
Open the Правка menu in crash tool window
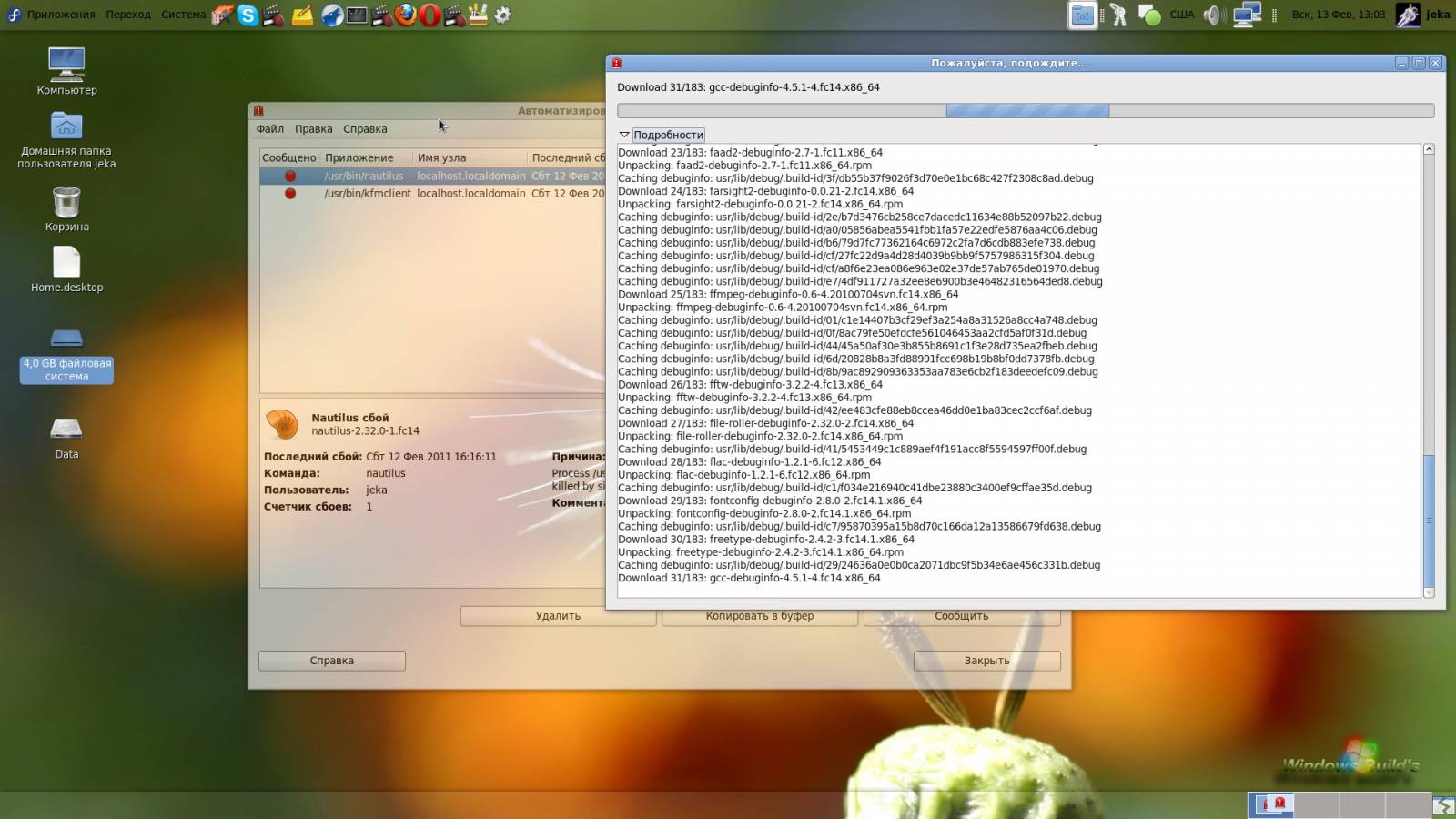pos(314,129)
